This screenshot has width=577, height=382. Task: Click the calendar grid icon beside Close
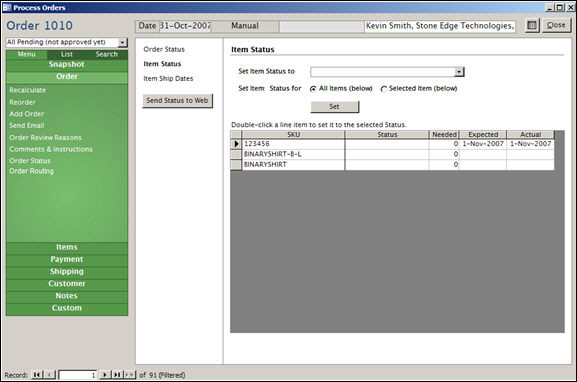tap(532, 25)
